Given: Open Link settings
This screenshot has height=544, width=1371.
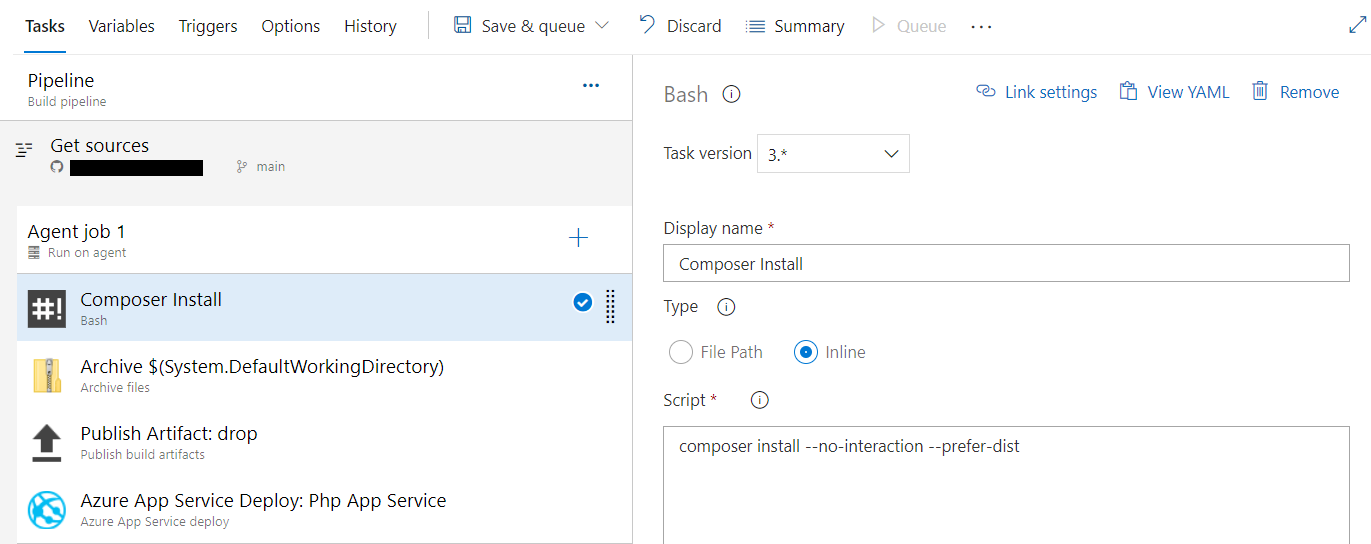Looking at the screenshot, I should coord(1037,92).
